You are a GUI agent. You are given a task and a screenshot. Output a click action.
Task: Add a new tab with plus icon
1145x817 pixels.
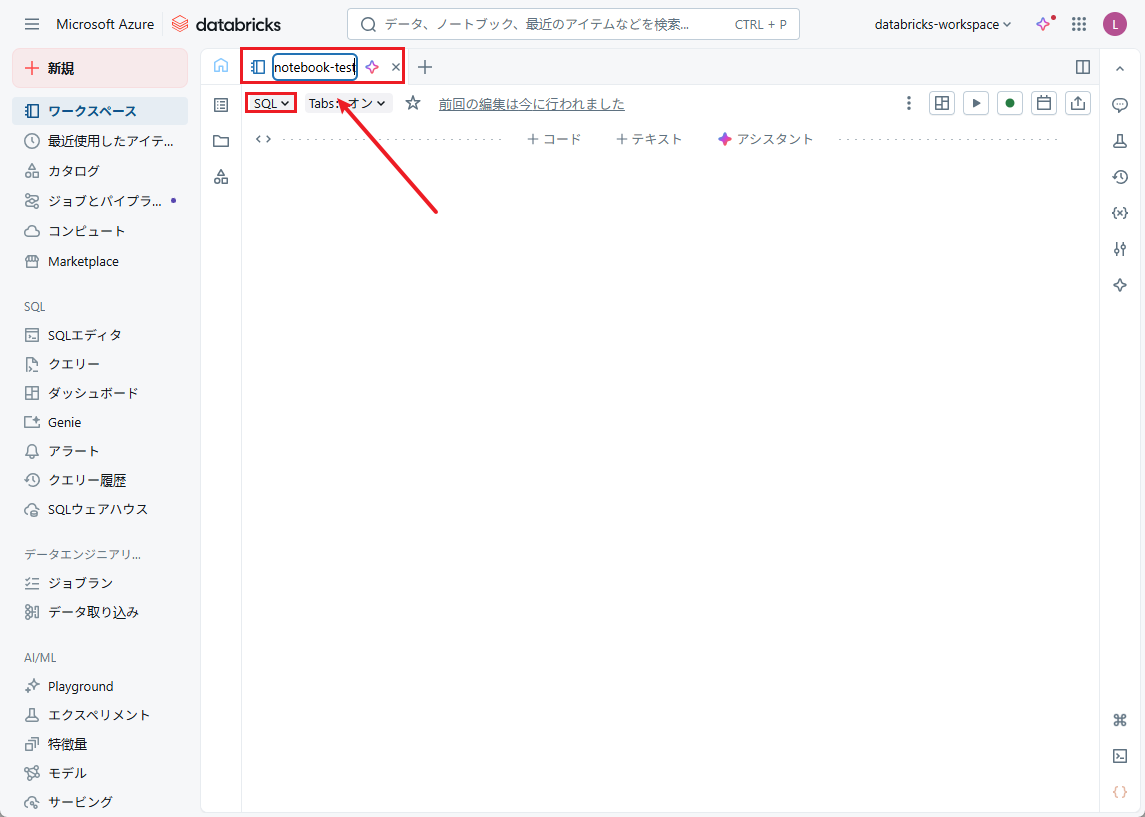pyautogui.click(x=425, y=67)
